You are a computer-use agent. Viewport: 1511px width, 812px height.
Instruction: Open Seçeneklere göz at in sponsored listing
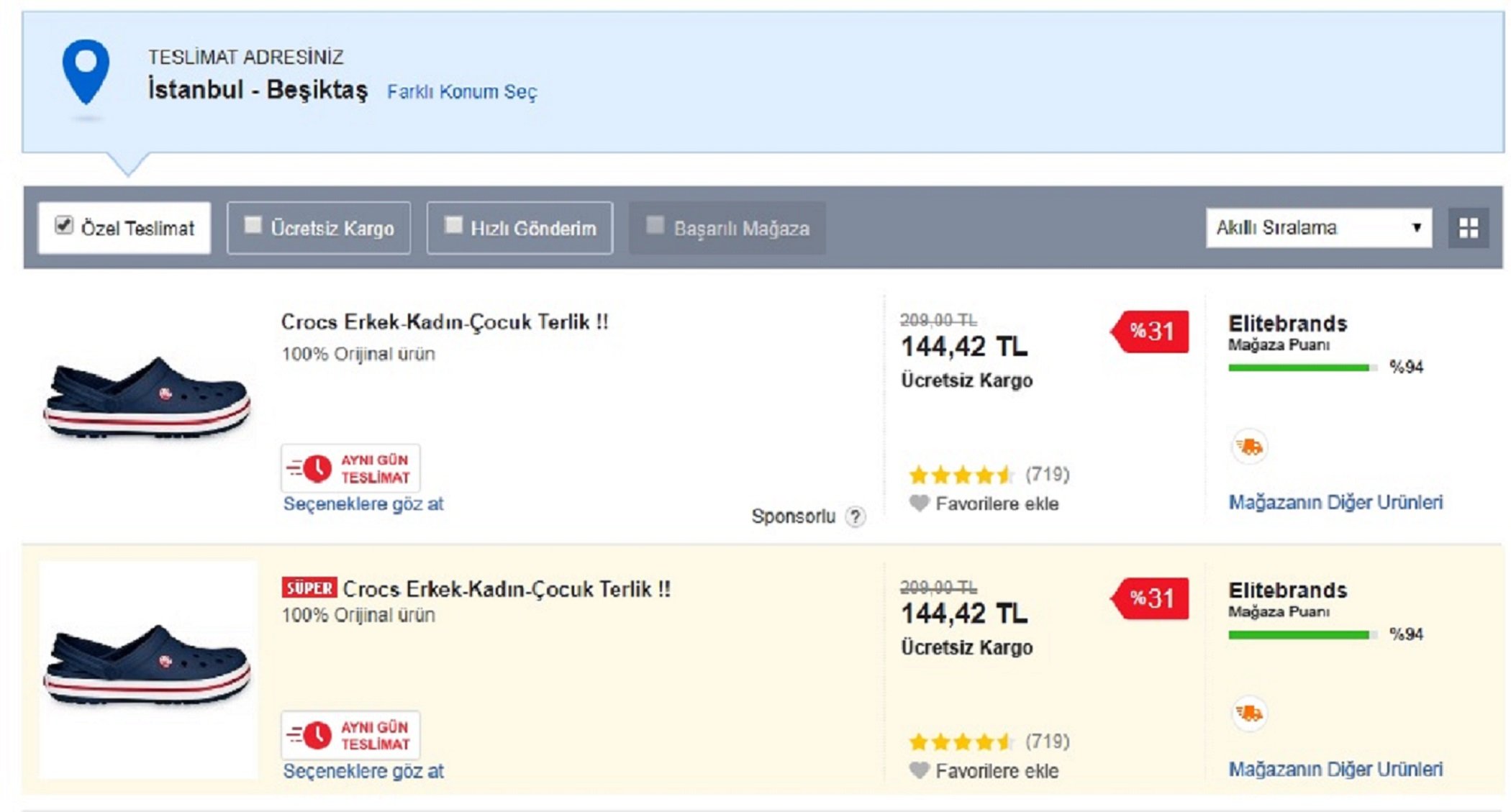[x=363, y=504]
